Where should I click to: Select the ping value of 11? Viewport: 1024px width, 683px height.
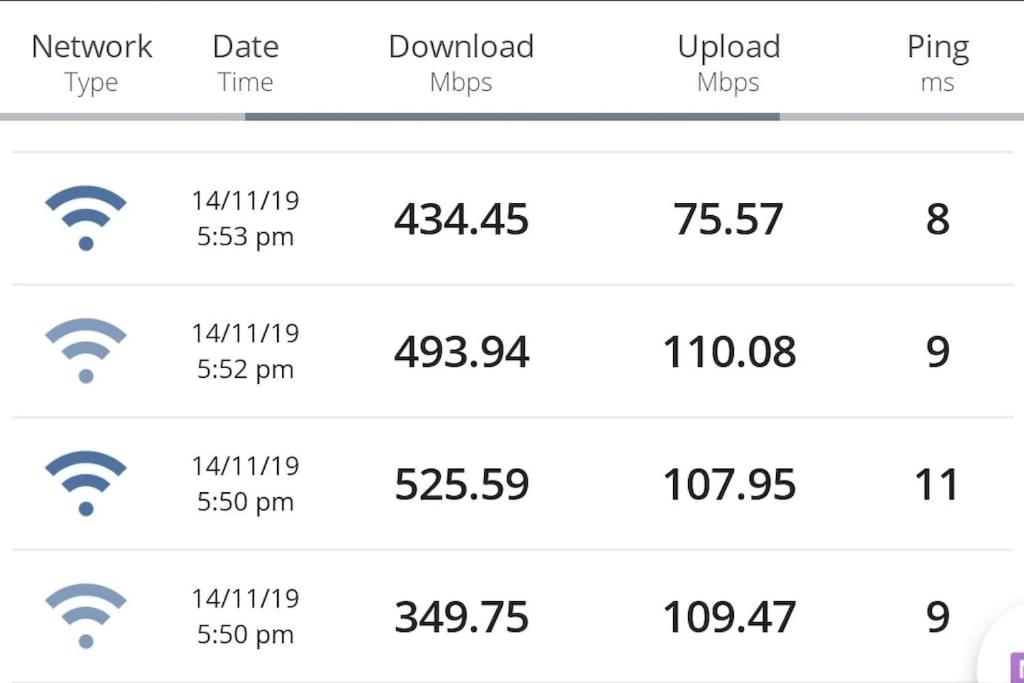[937, 485]
